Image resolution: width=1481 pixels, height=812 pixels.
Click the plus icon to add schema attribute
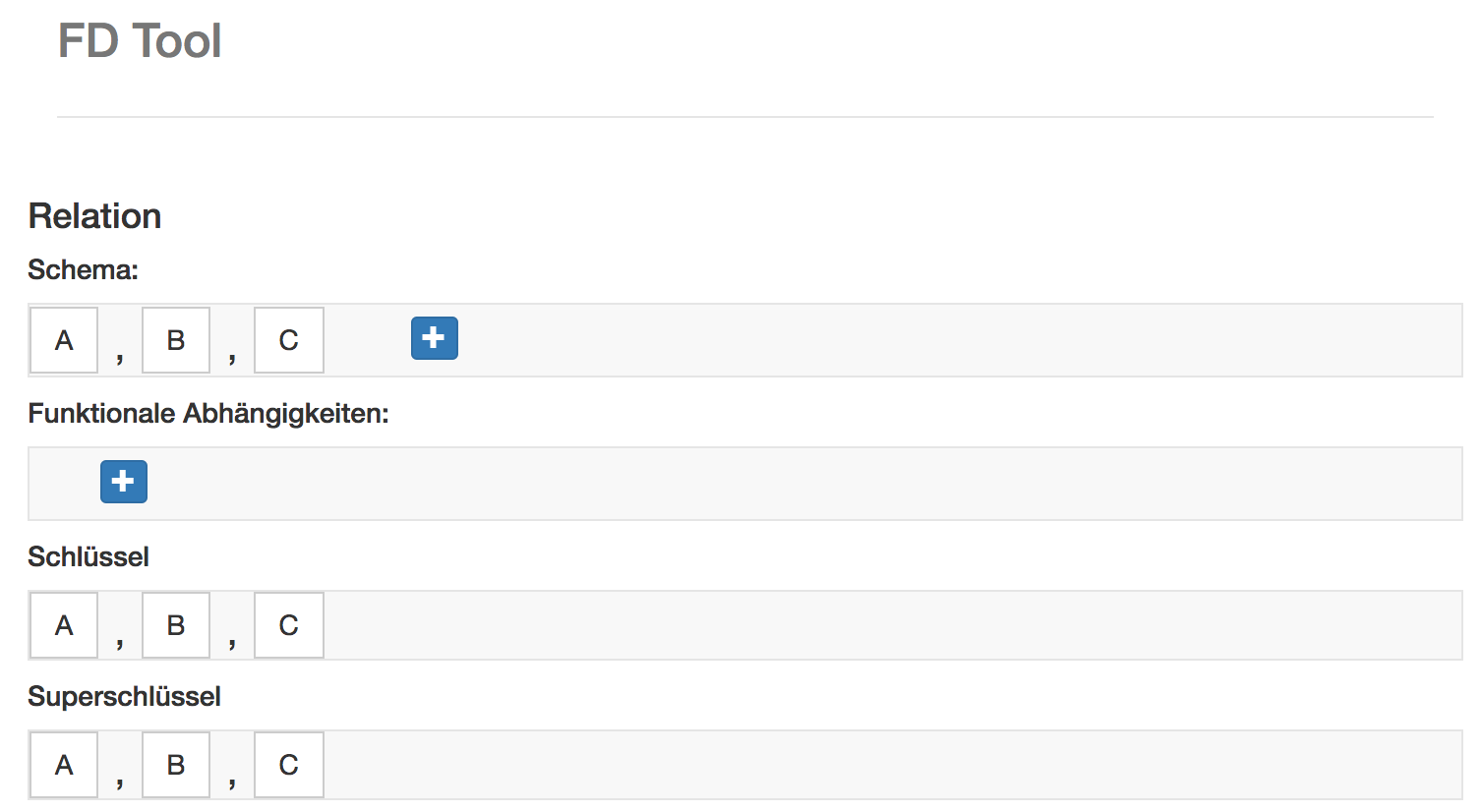(434, 338)
